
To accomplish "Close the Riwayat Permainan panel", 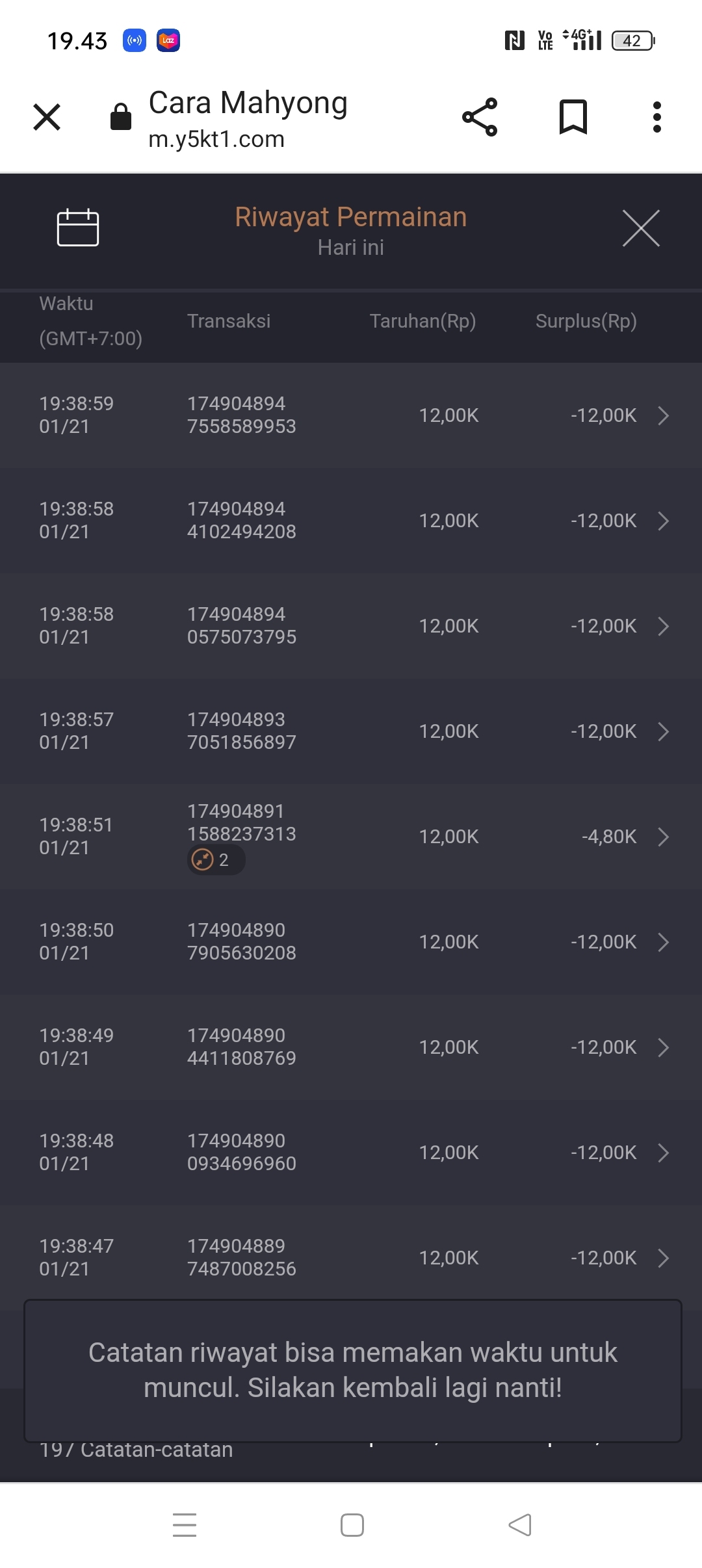I will tap(641, 228).
